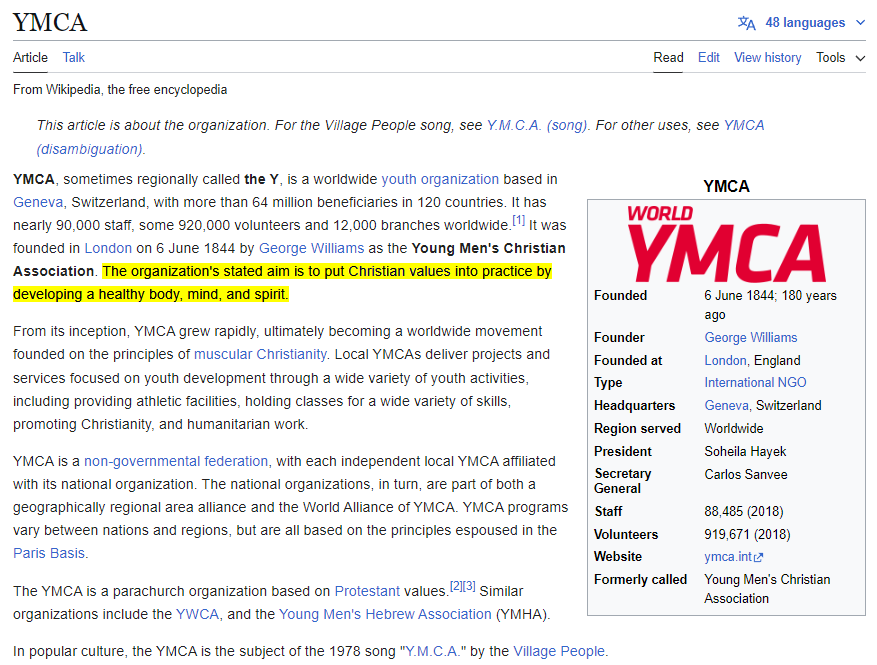Switch to the Talk tab
Screen dimensions: 877x665
point(73,58)
